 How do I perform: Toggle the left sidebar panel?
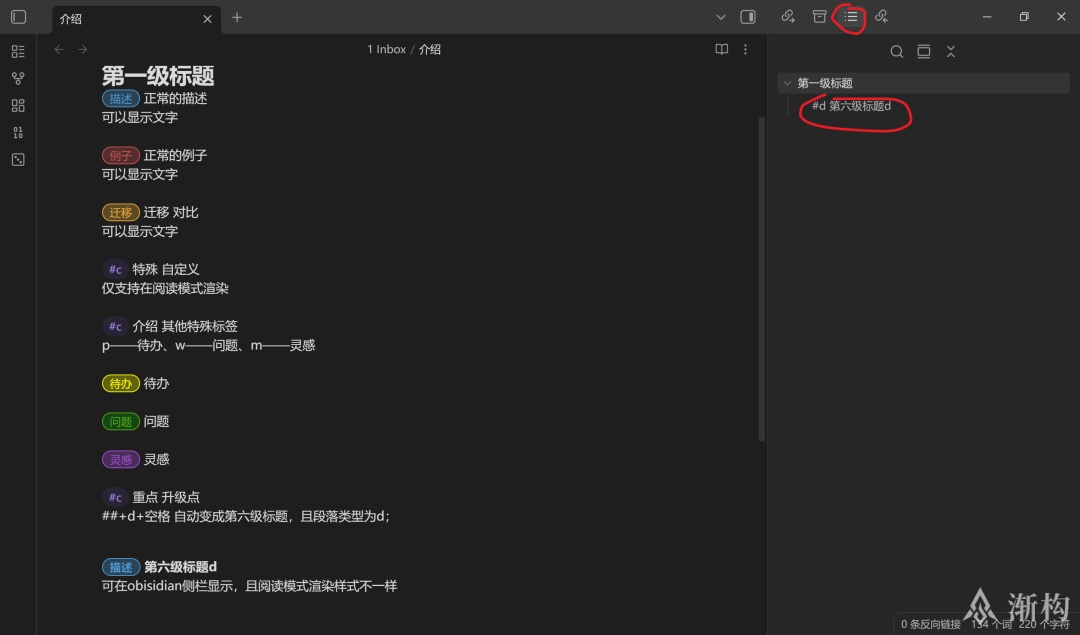click(x=18, y=17)
